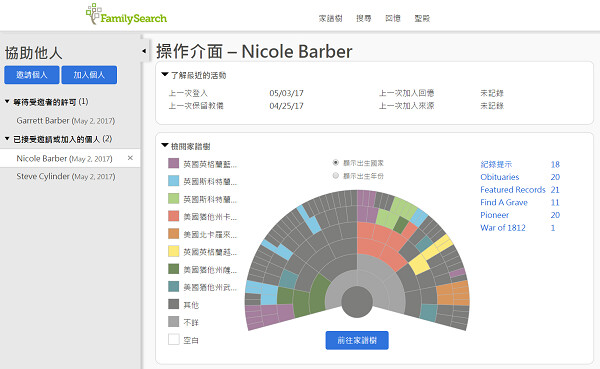
Task: Open the War of 1812 link
Action: (503, 227)
